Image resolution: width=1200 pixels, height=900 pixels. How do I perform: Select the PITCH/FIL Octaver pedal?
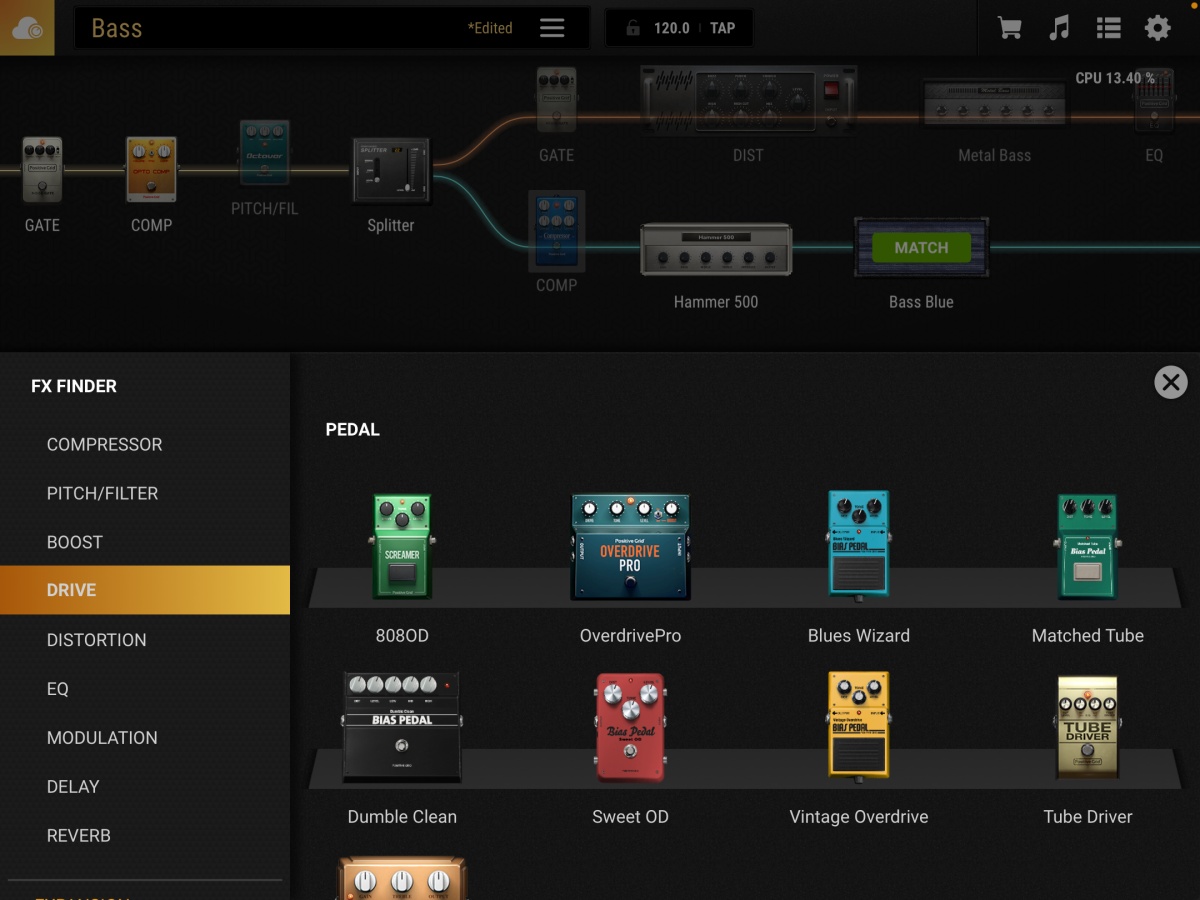tap(264, 152)
